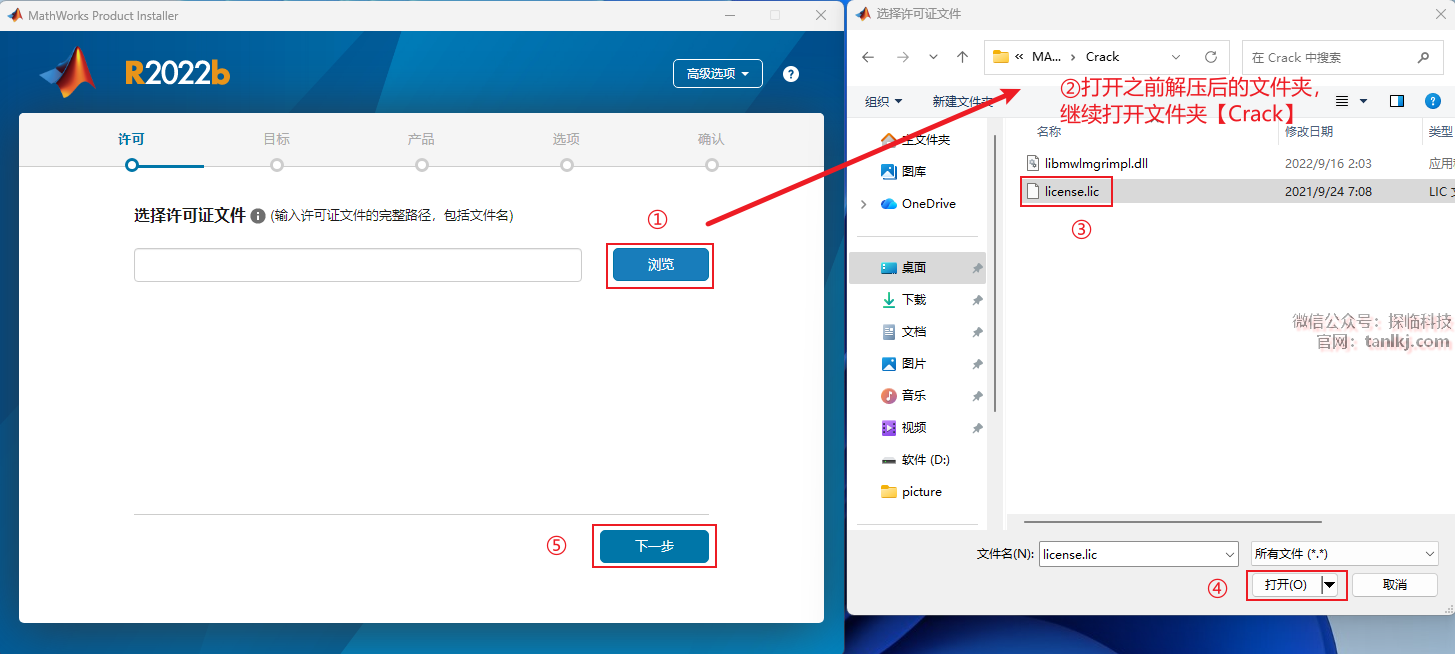Image resolution: width=1455 pixels, height=654 pixels.
Task: Click the pin icon beside 文档
Action: coord(977,332)
